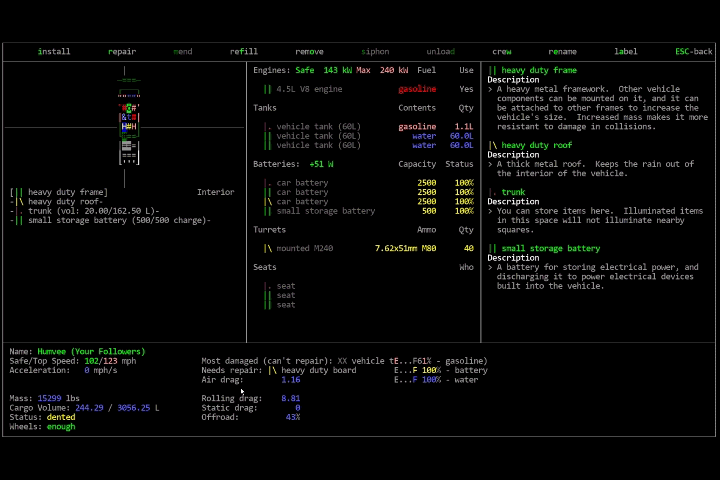720x480 pixels.
Task: Click the heavy duty roof description heading
Action: (x=536, y=145)
